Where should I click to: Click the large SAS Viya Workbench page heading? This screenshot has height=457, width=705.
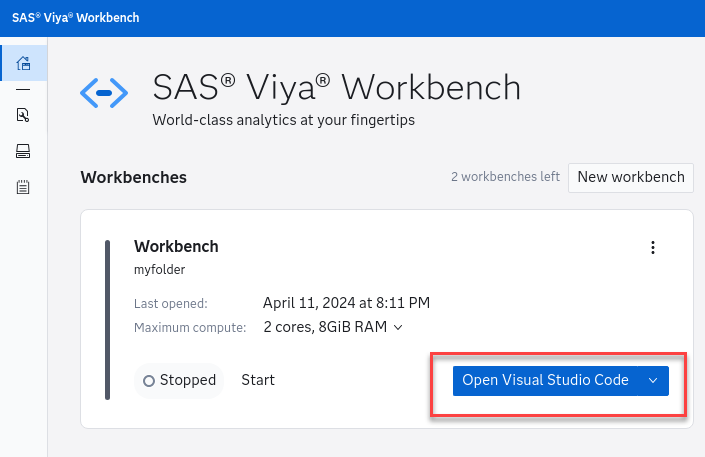336,88
